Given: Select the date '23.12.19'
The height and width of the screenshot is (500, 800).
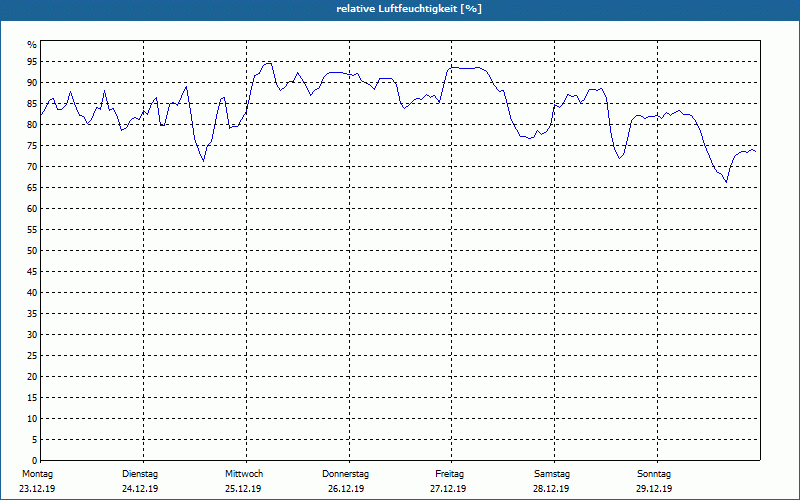Looking at the screenshot, I should point(37,489).
